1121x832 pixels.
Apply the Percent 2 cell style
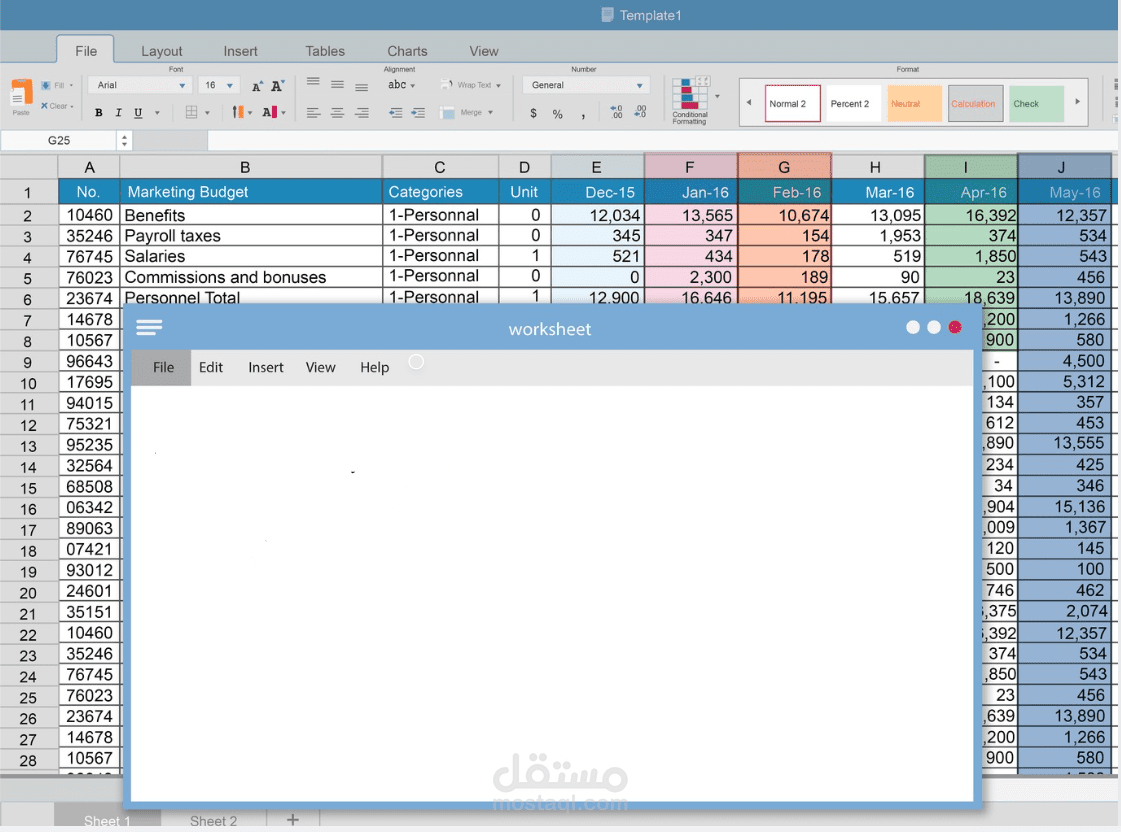(x=852, y=102)
